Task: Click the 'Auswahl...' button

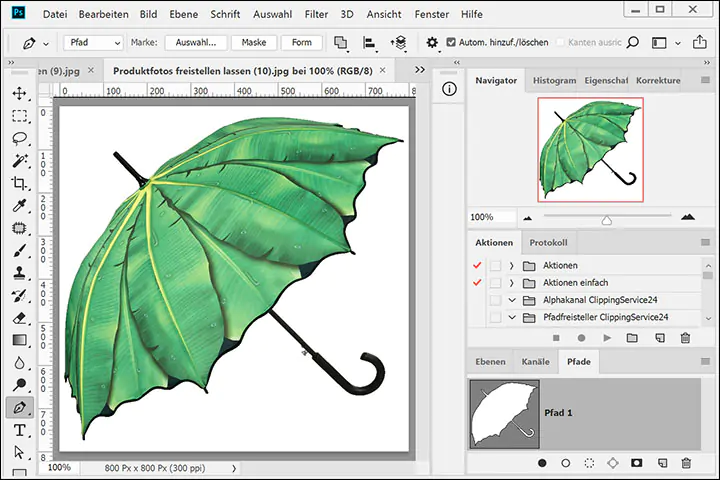Action: point(196,43)
